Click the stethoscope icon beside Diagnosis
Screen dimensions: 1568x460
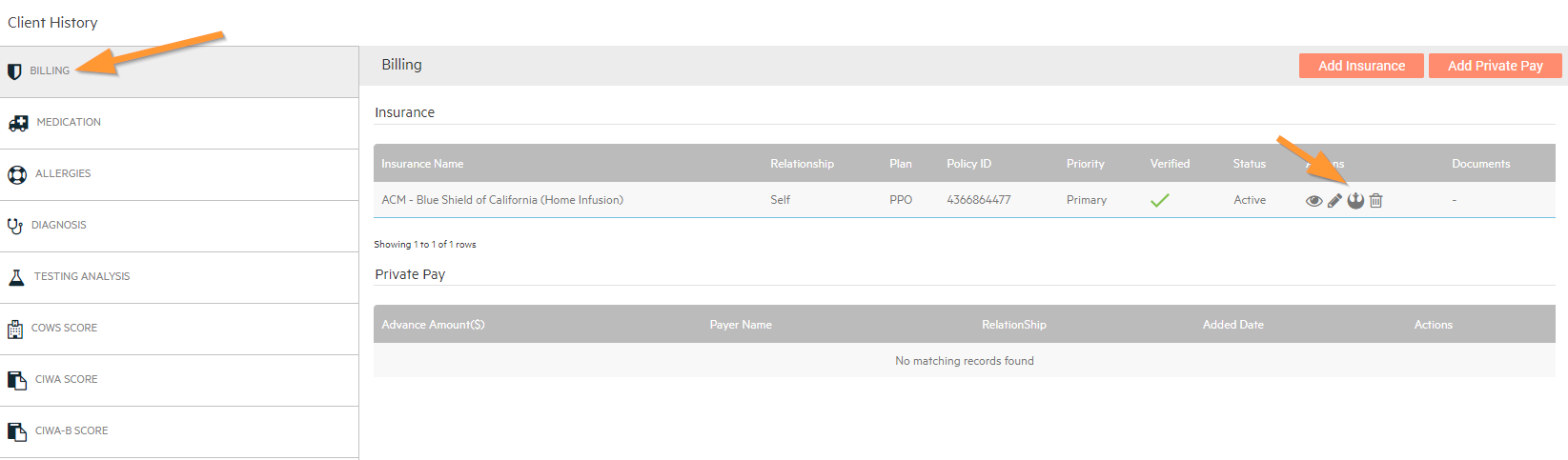click(x=15, y=226)
